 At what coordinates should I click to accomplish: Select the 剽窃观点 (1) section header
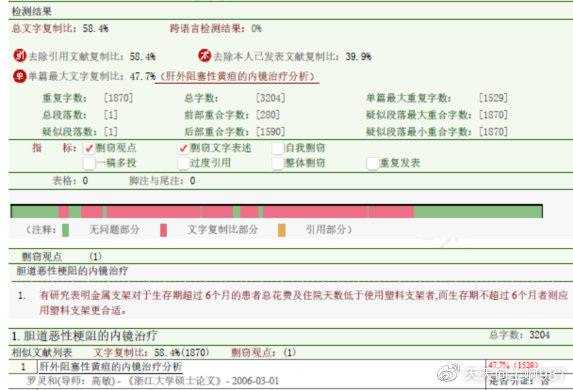click(61, 257)
